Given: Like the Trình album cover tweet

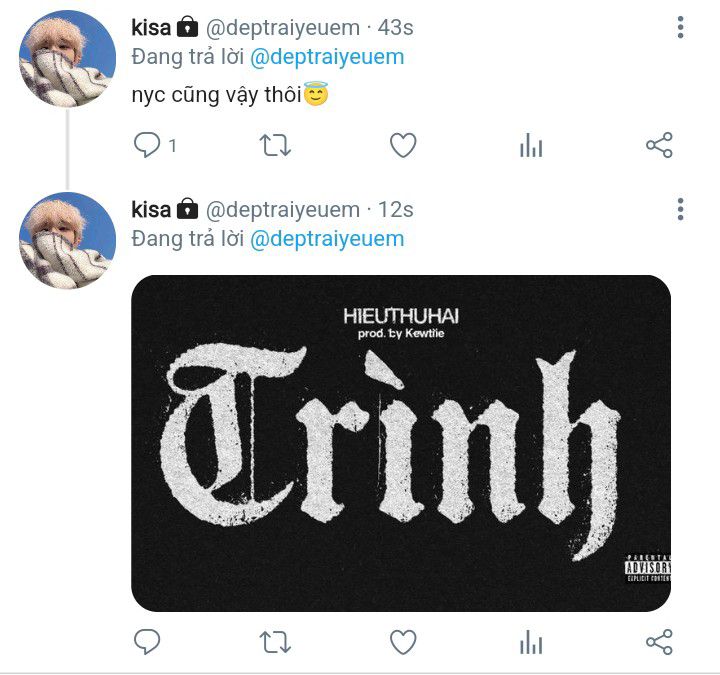Looking at the screenshot, I should pos(403,641).
